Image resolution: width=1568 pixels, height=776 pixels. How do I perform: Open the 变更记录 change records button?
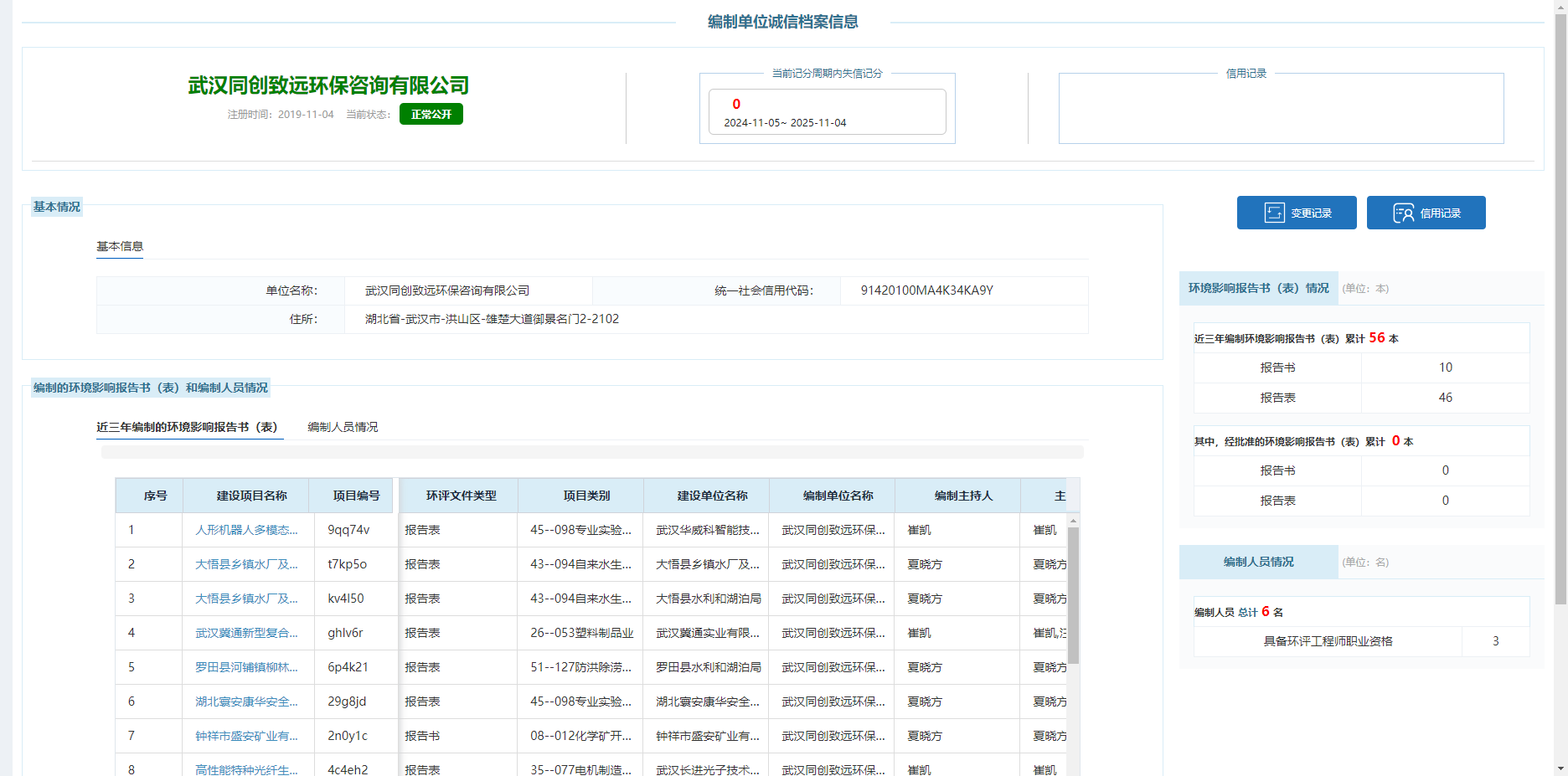(1296, 213)
